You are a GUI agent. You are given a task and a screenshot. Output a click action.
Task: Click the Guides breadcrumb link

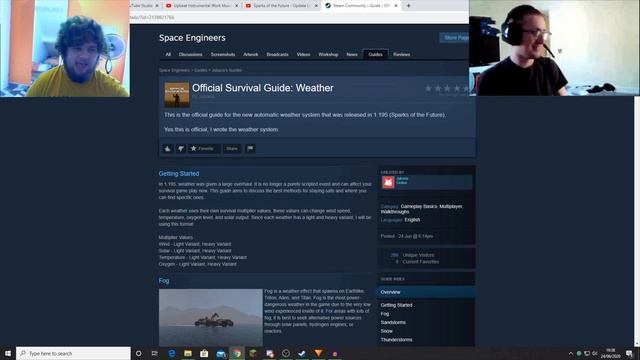tap(200, 70)
